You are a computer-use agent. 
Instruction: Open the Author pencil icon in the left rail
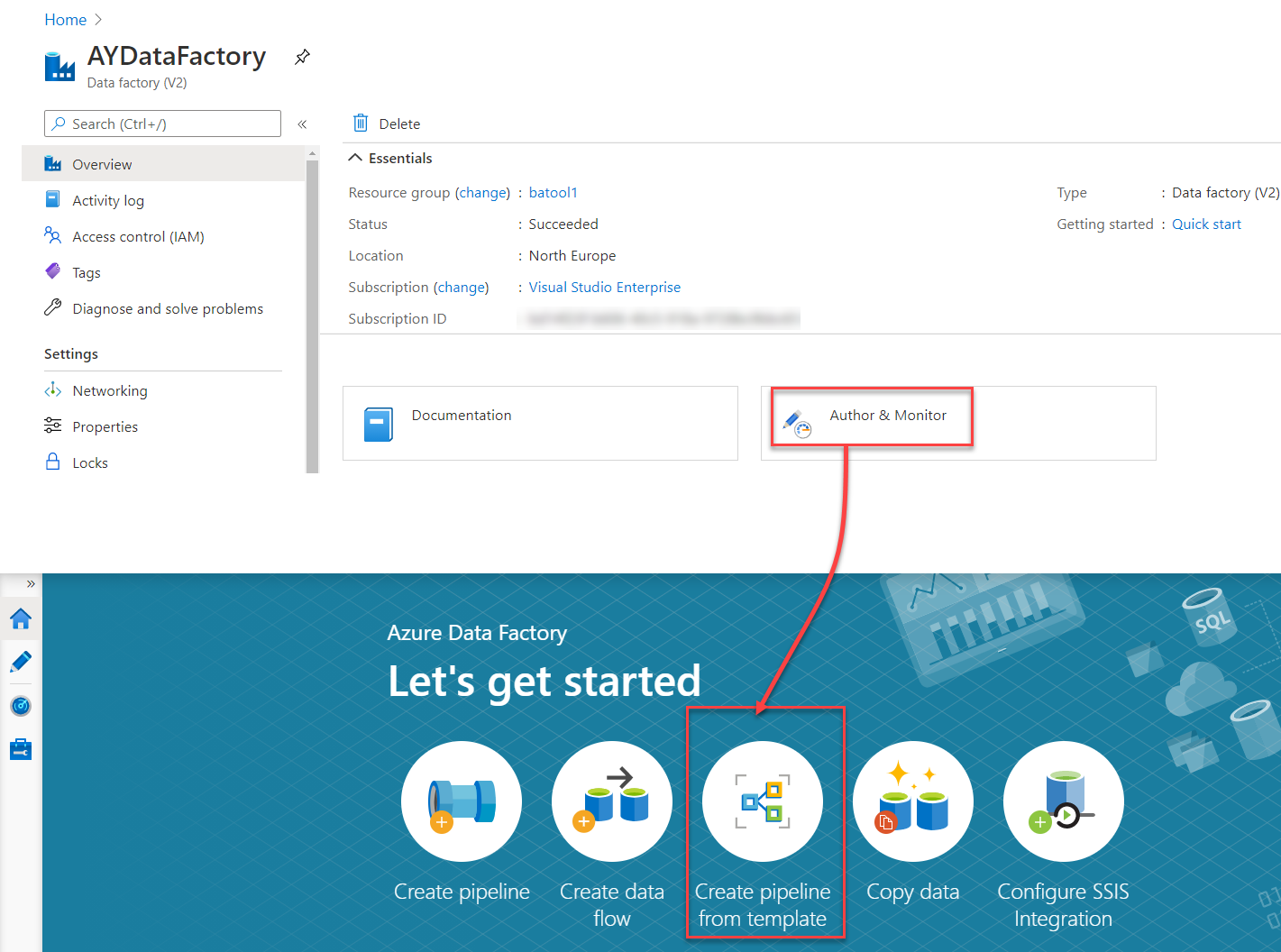[x=21, y=663]
